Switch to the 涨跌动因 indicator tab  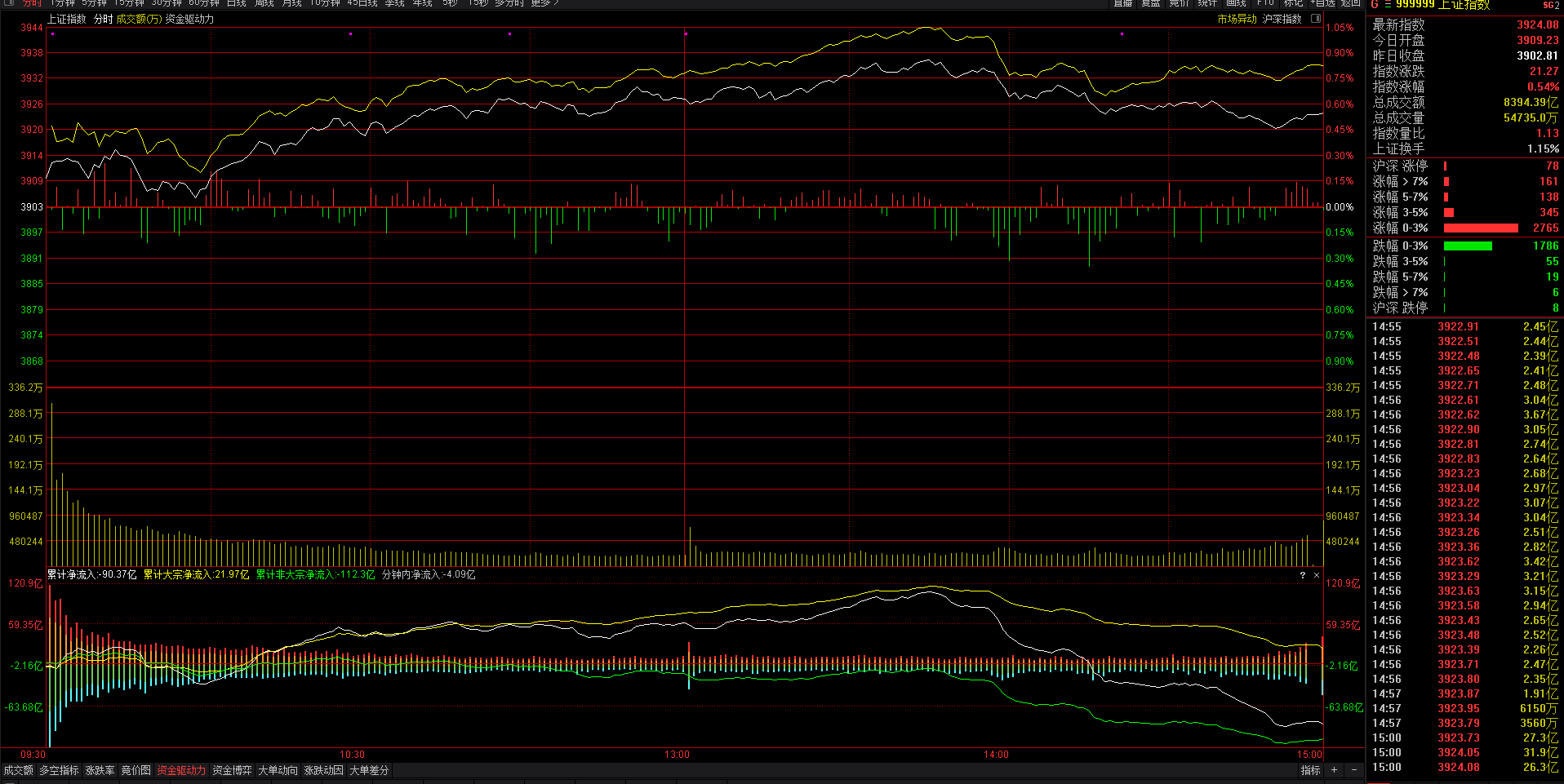324,770
